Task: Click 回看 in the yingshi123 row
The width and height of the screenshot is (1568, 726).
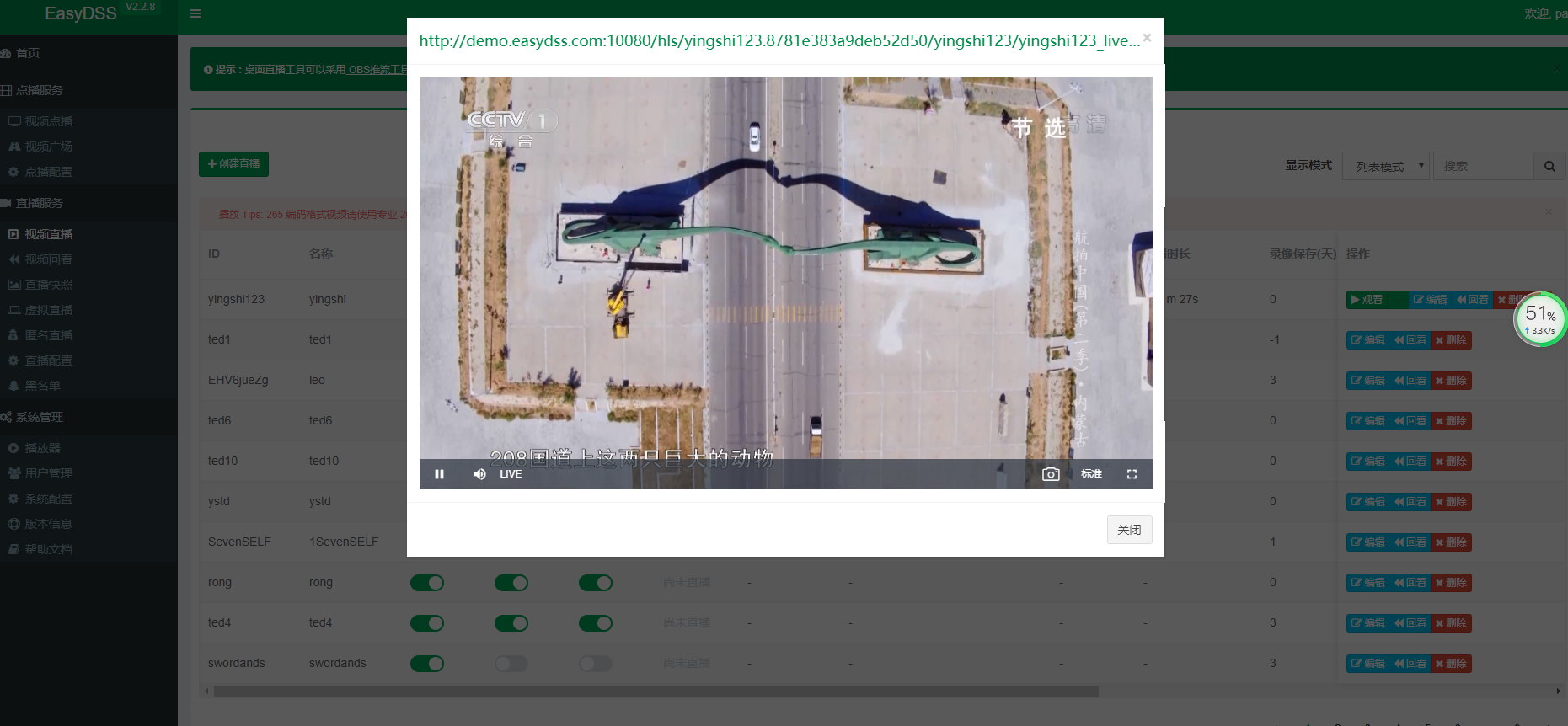Action: (1472, 300)
